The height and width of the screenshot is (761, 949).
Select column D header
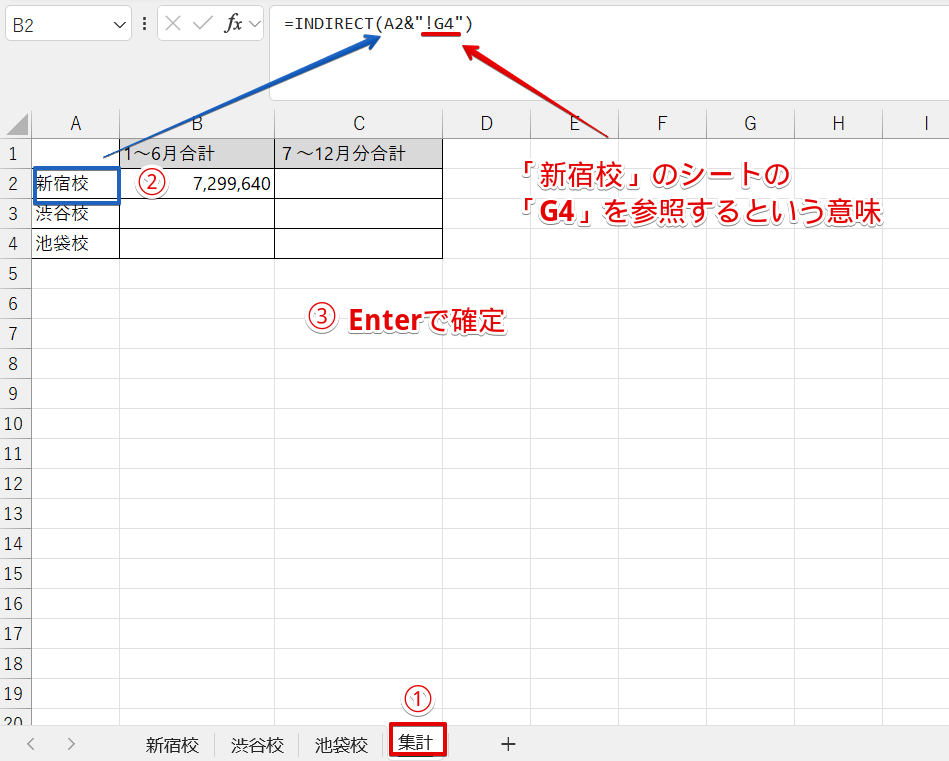coord(487,124)
